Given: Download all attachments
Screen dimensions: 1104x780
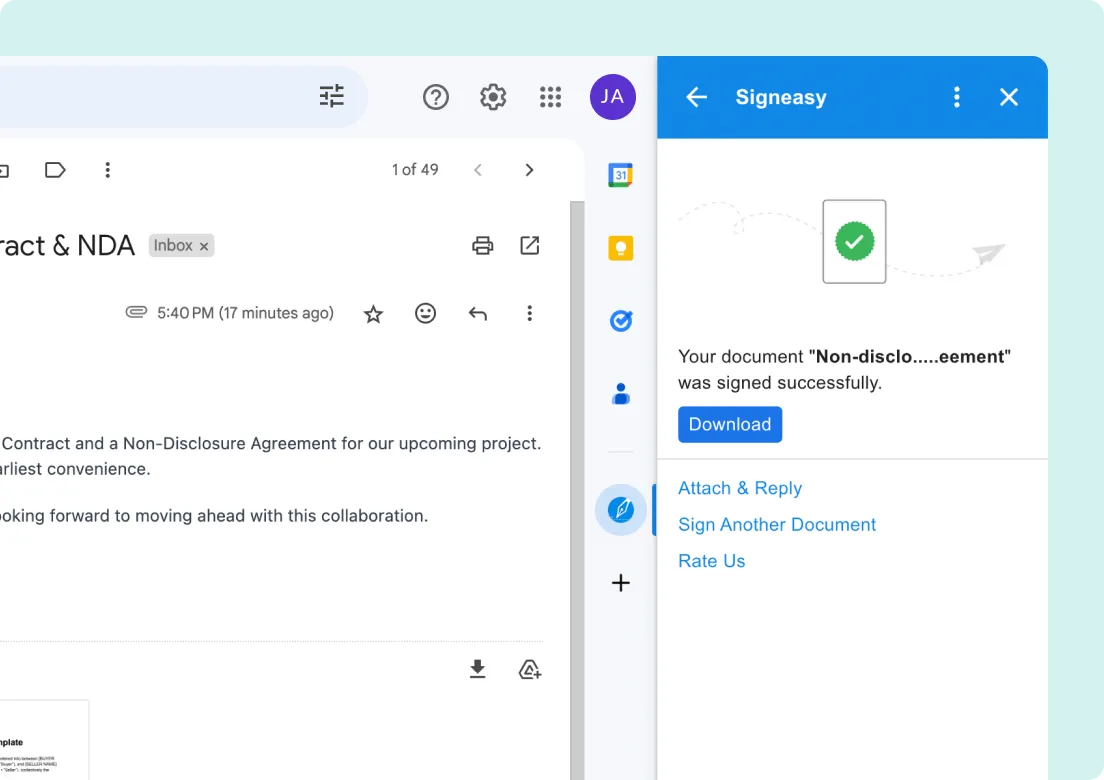Looking at the screenshot, I should point(477,669).
